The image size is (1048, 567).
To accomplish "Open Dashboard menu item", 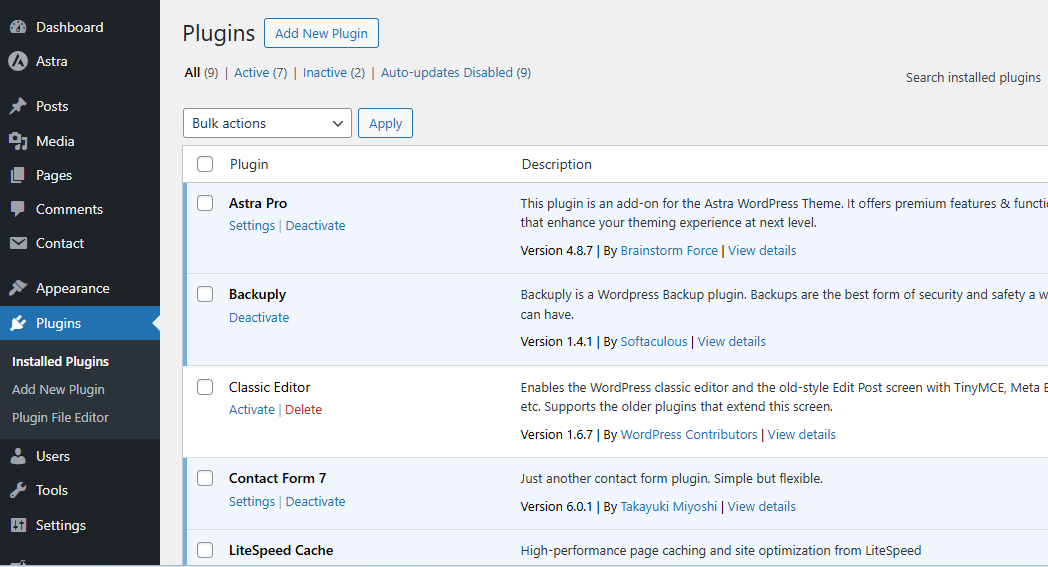I will click(x=70, y=27).
